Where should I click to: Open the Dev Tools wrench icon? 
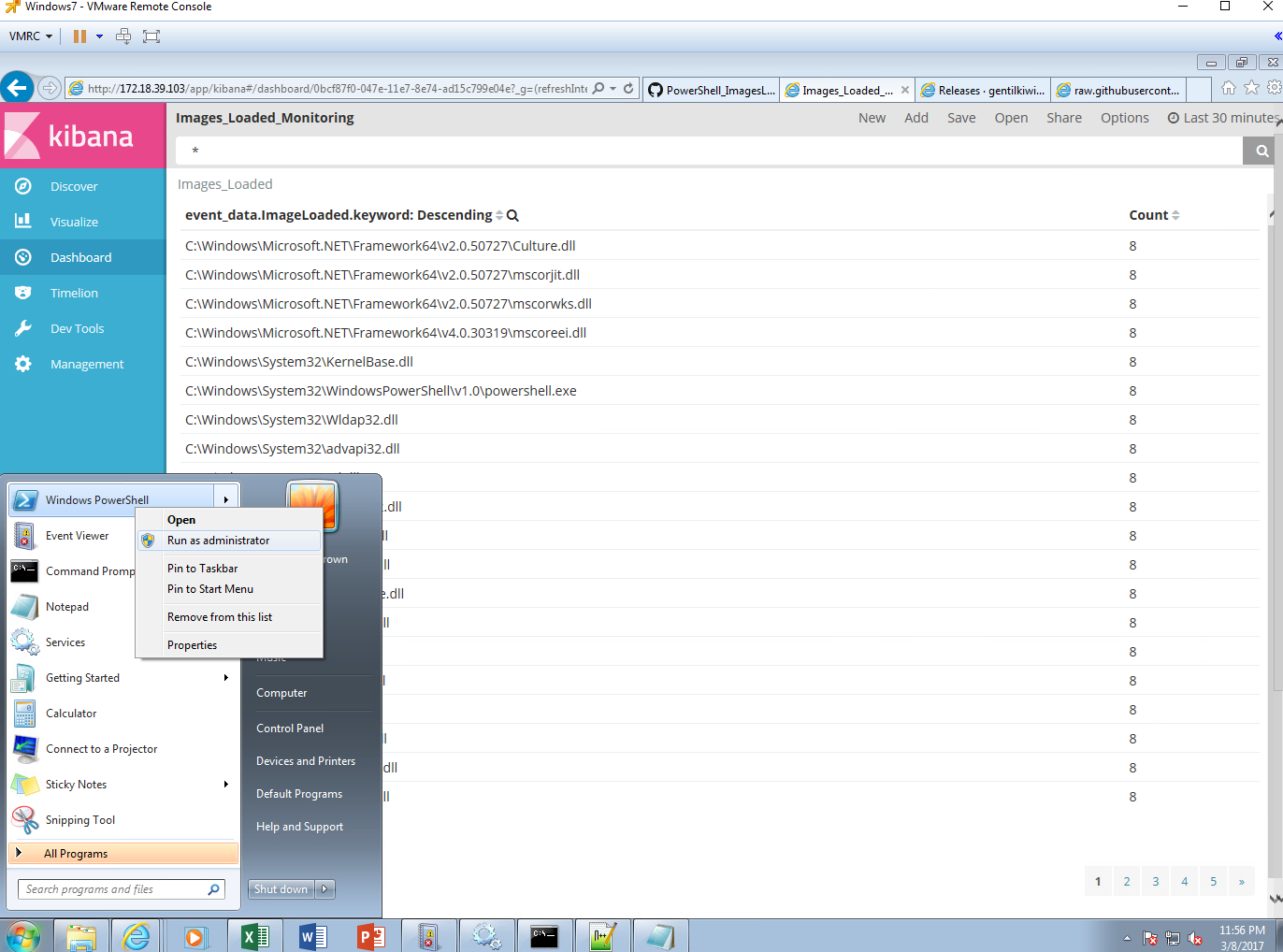point(23,328)
